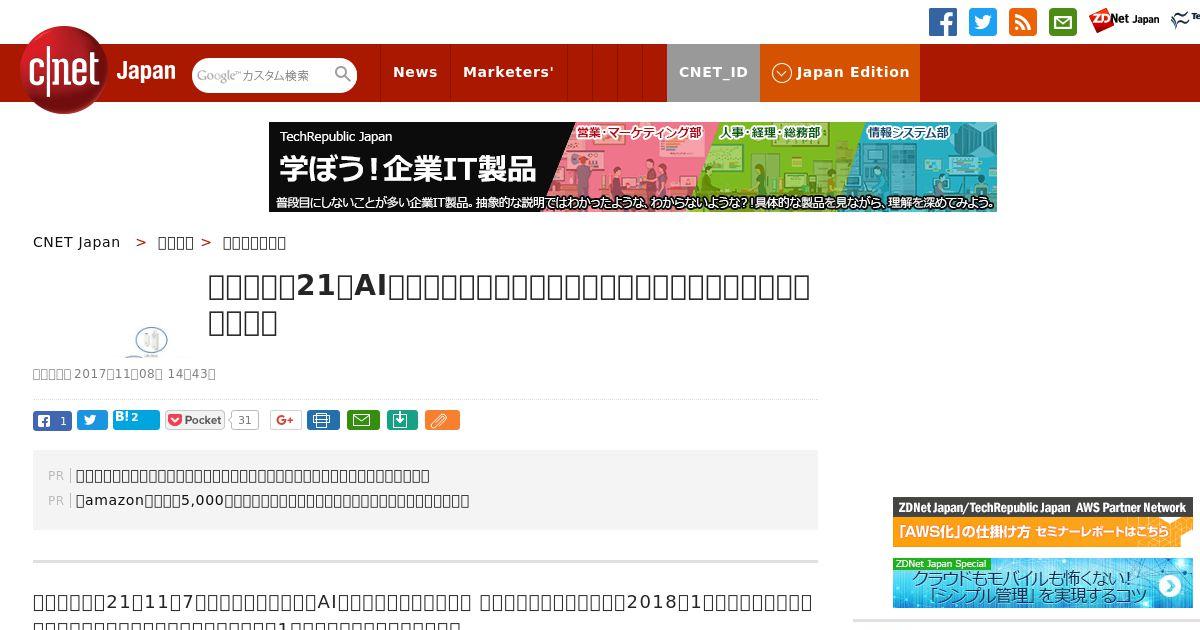Share the article on Google+
This screenshot has height=630, width=1200.
(x=286, y=420)
